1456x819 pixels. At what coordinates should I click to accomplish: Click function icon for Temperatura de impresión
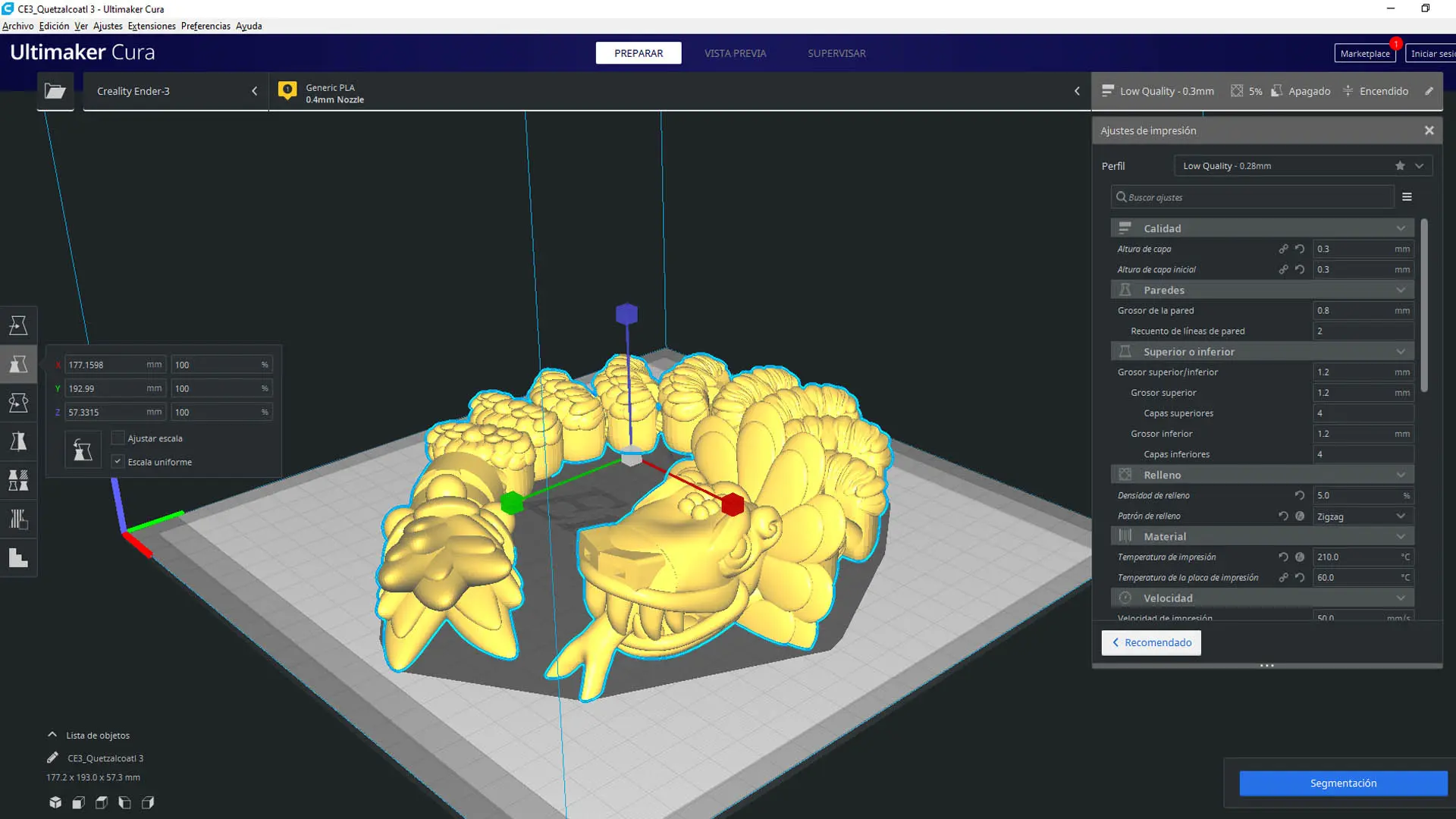(x=1300, y=557)
